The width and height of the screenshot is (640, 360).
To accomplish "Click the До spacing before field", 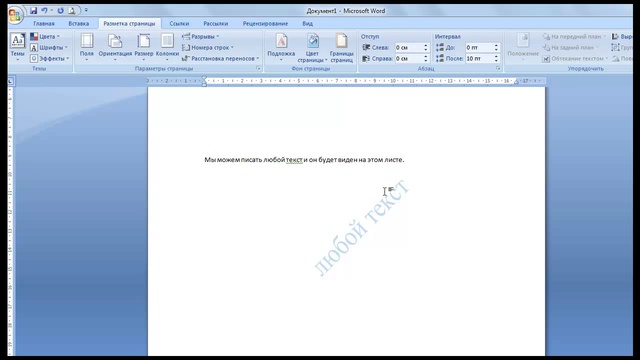I will pos(479,48).
